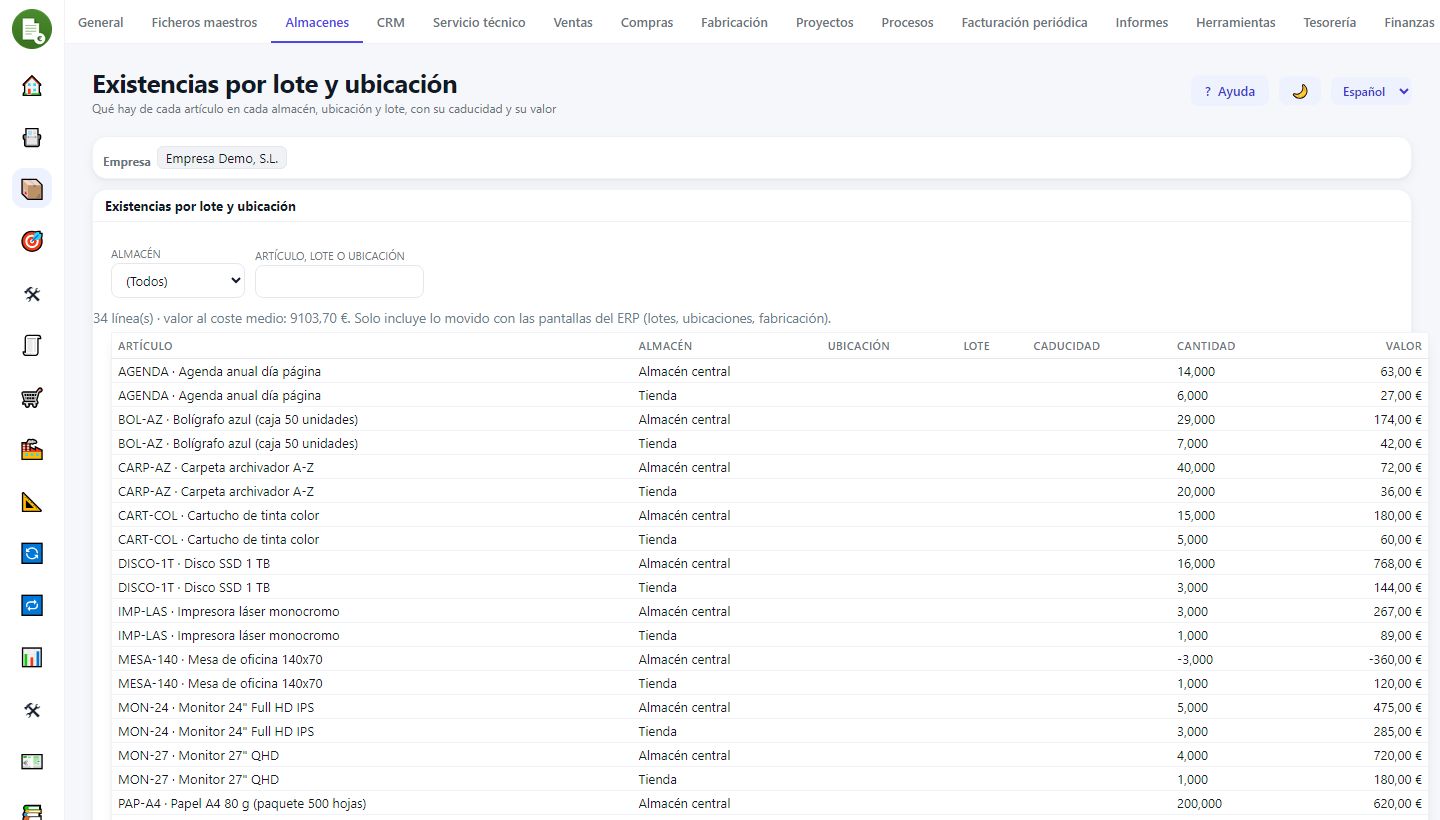Screen dimensions: 1440x820
Task: Click the blue repeat icon directly above the bar chart
Action: coord(32,605)
